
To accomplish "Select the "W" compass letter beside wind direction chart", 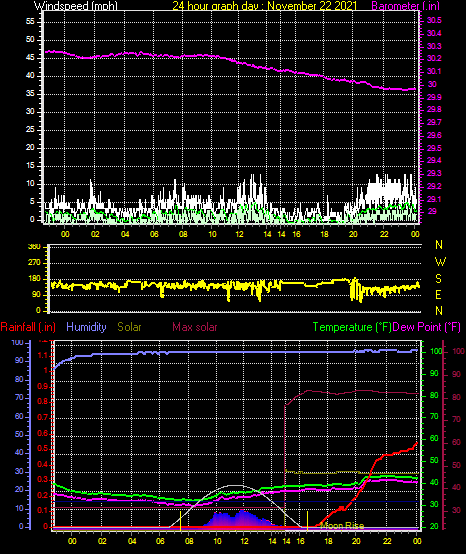I will pyautogui.click(x=440, y=262).
